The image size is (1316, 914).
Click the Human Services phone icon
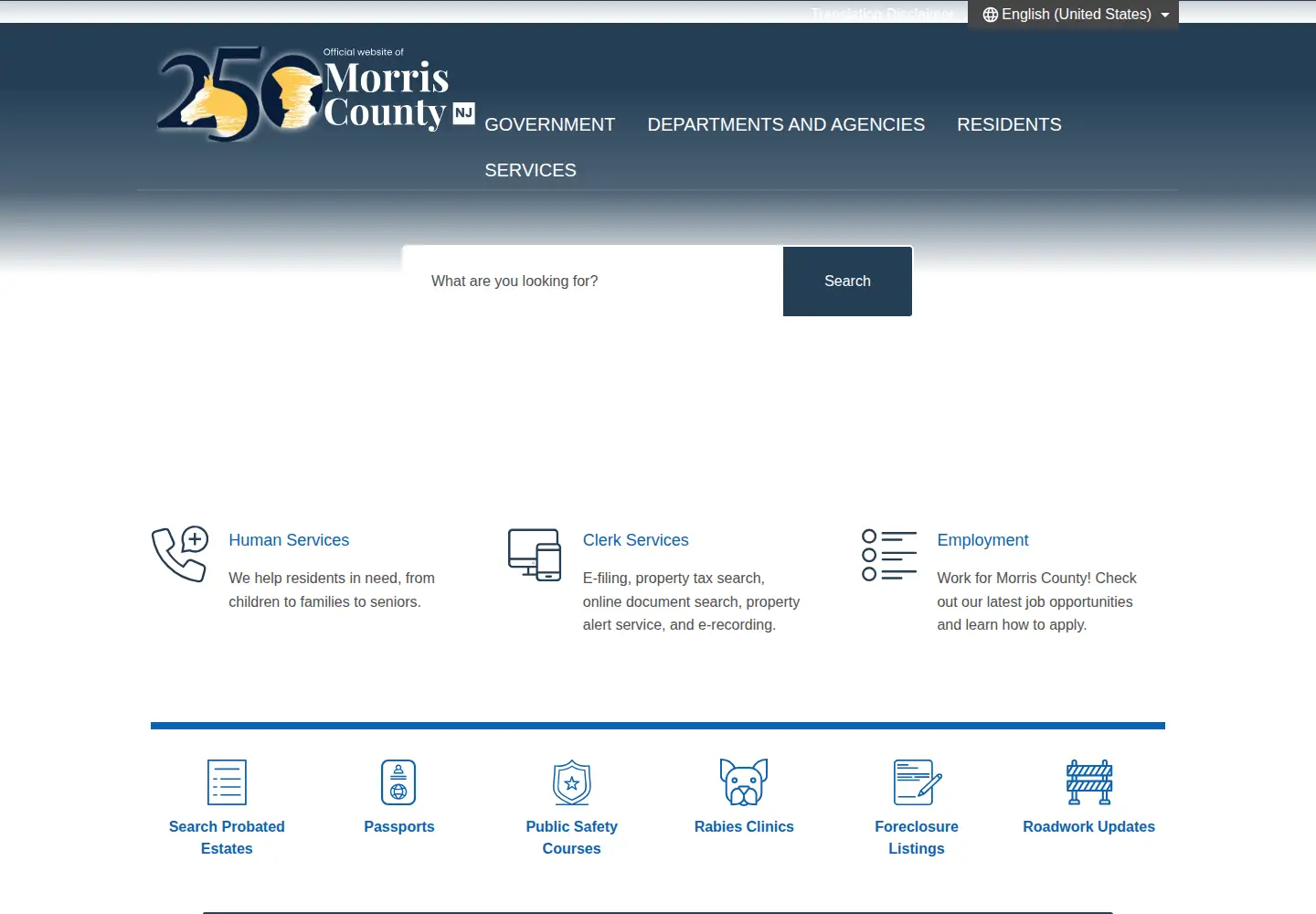(x=180, y=554)
